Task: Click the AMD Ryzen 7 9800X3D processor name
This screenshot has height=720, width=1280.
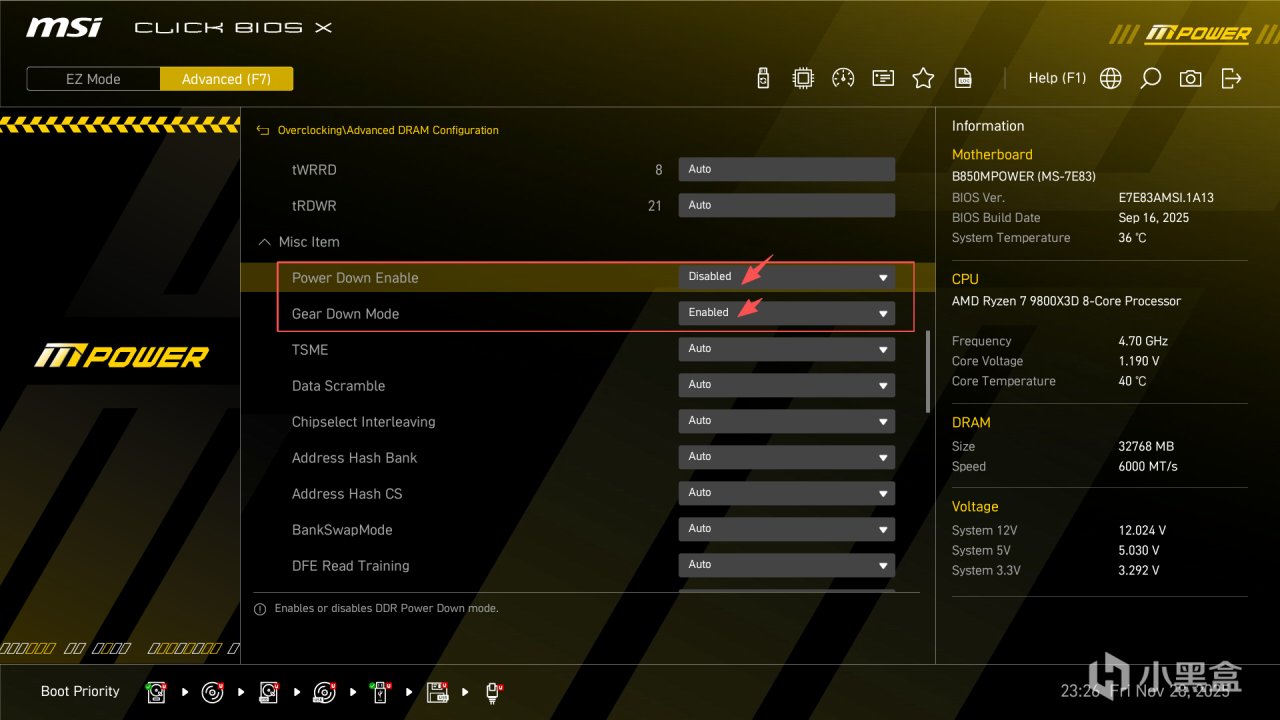Action: point(1066,301)
